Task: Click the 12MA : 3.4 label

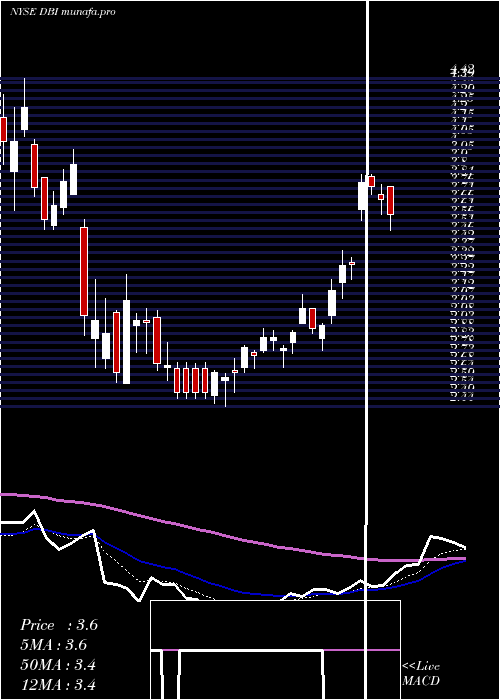Action: [58, 684]
